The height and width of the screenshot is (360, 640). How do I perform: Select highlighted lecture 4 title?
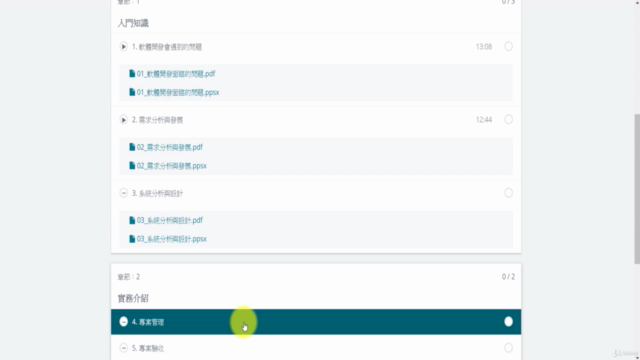(148, 322)
